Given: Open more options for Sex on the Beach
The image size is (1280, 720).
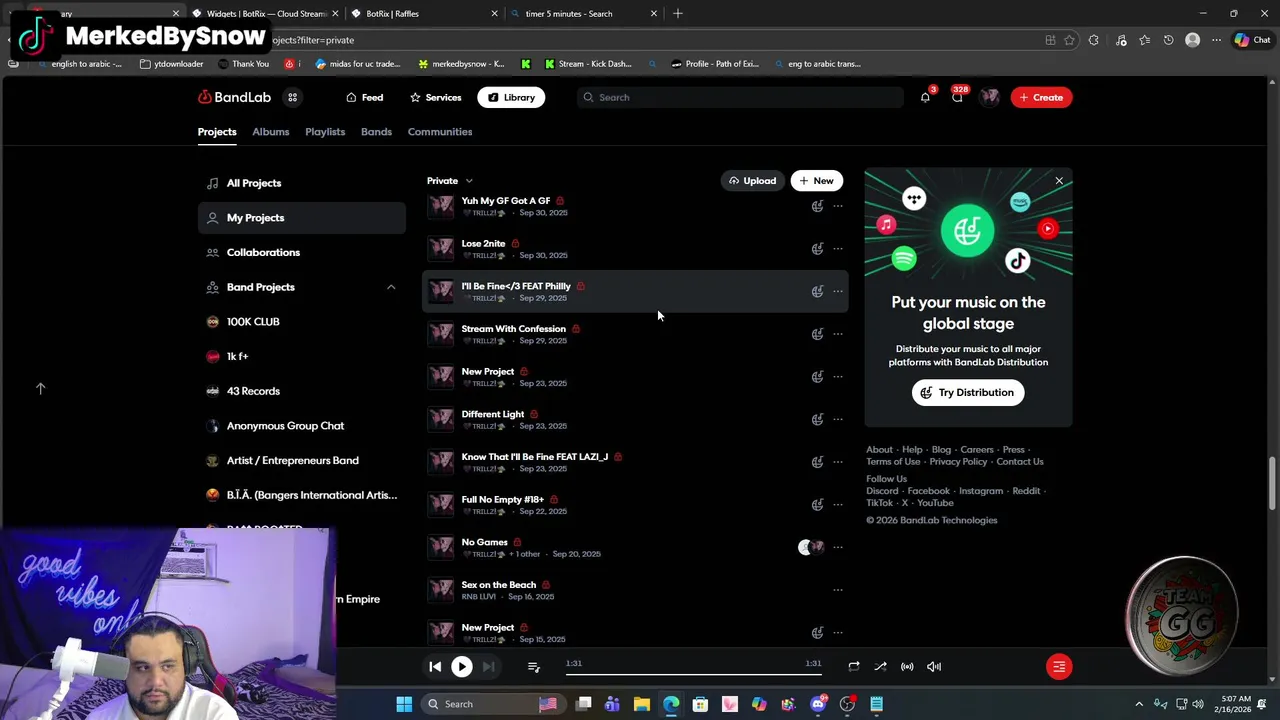Looking at the screenshot, I should (838, 590).
